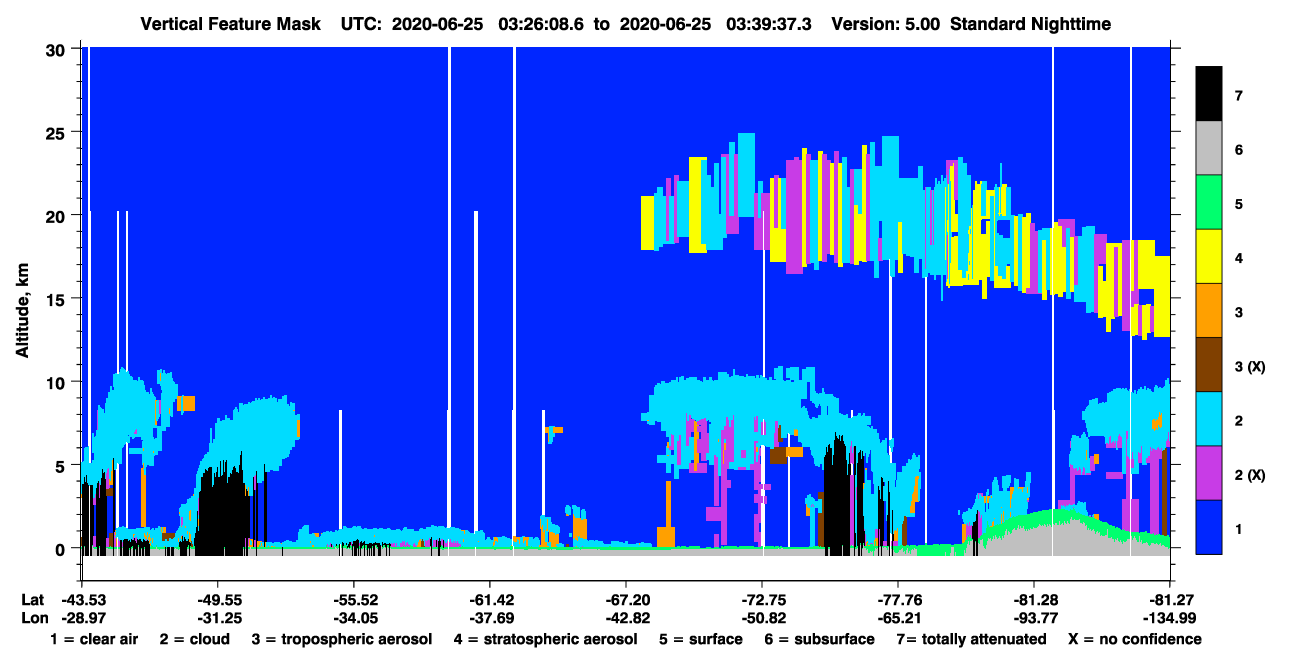The width and height of the screenshot is (1300, 667).
Task: Click the colorbar label '7'
Action: coord(1238,96)
